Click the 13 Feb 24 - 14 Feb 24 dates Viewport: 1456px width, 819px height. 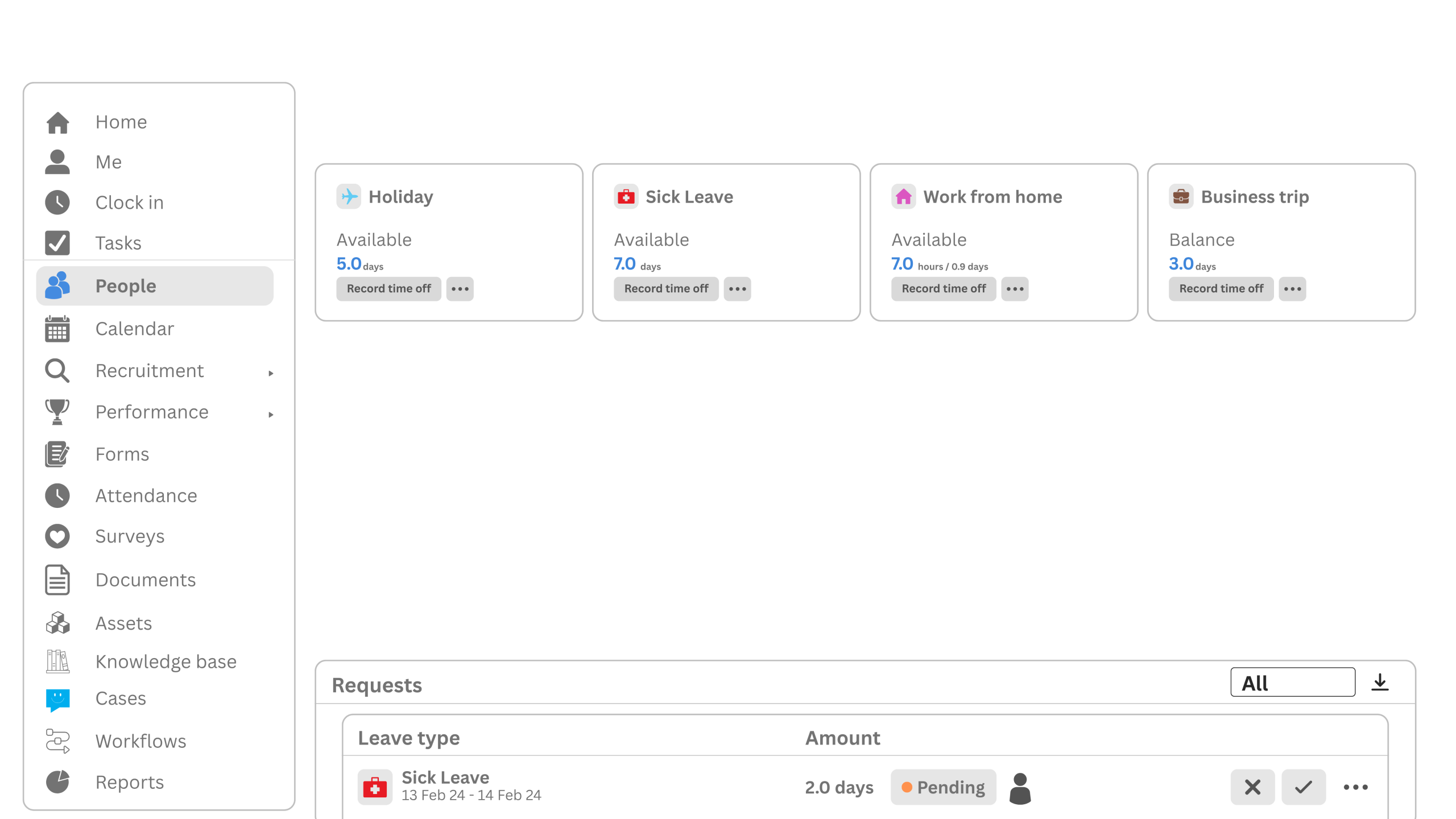471,796
